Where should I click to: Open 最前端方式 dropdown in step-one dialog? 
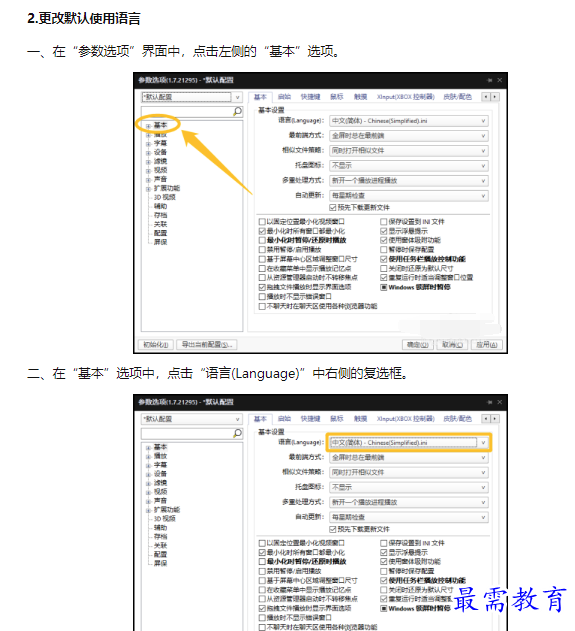[409, 136]
